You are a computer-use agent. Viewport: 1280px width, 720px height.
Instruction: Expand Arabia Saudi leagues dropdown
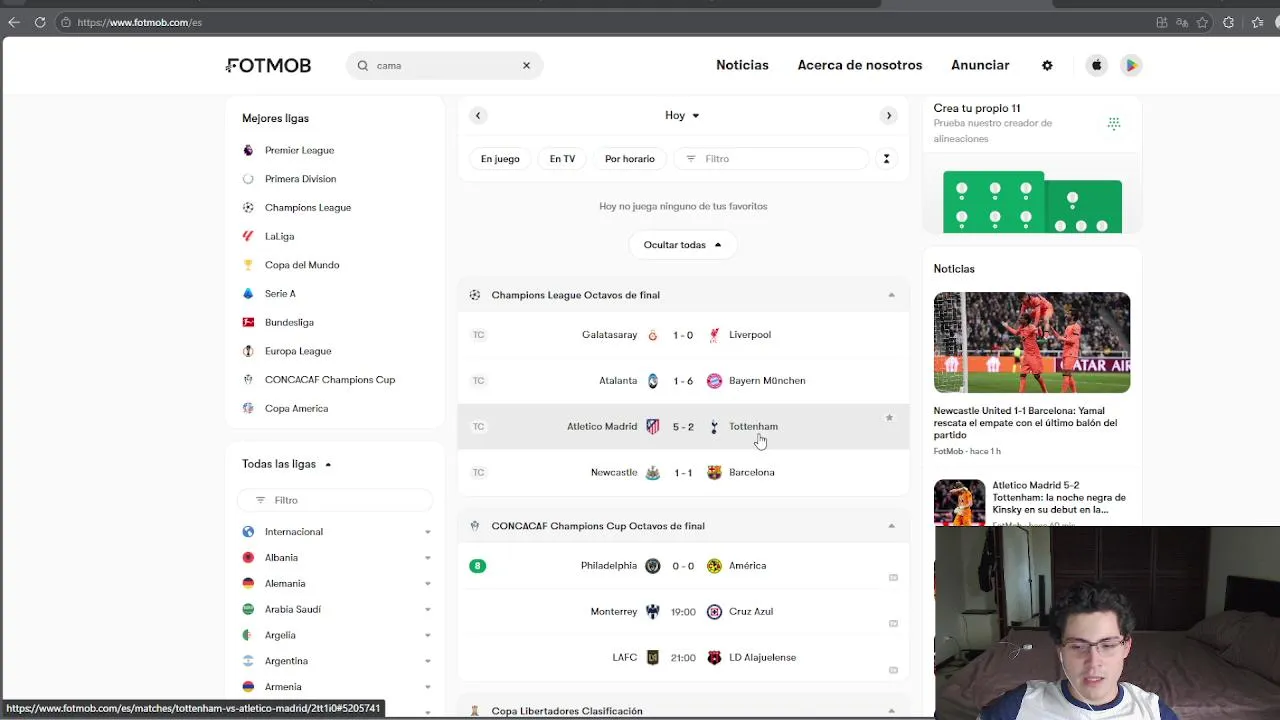[427, 610]
